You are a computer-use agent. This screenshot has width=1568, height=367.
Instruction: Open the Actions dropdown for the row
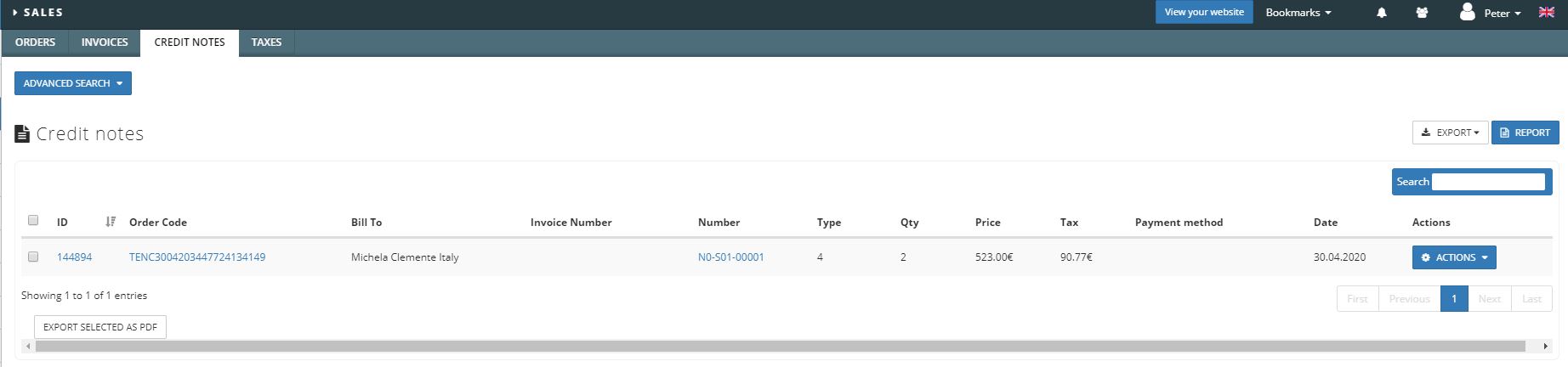point(1454,257)
